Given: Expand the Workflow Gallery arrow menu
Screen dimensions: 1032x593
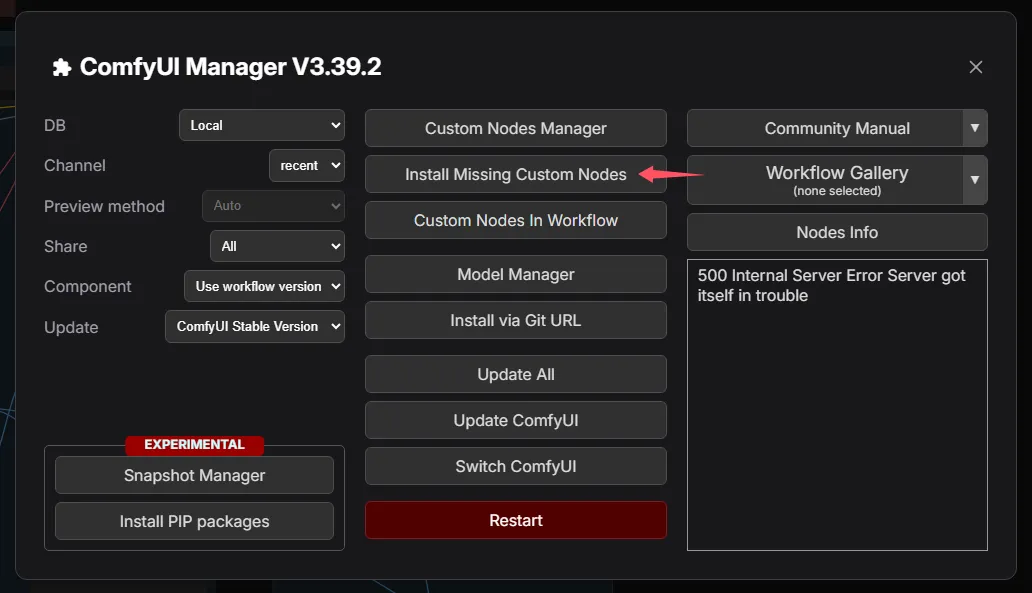Looking at the screenshot, I should pos(975,180).
